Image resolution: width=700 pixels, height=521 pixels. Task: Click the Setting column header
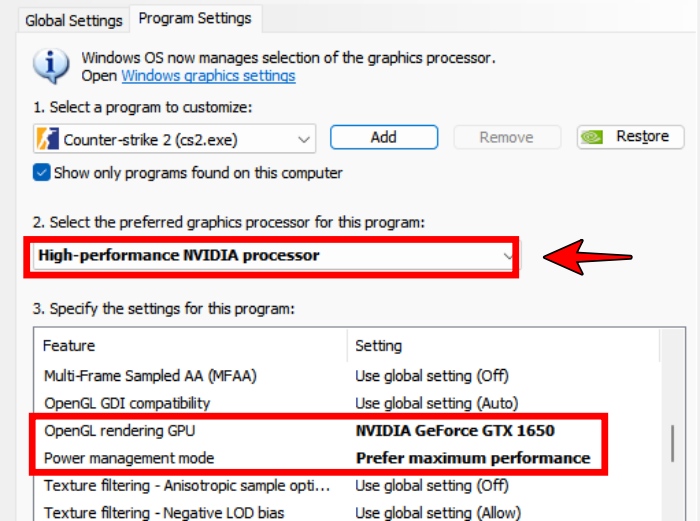(x=379, y=346)
